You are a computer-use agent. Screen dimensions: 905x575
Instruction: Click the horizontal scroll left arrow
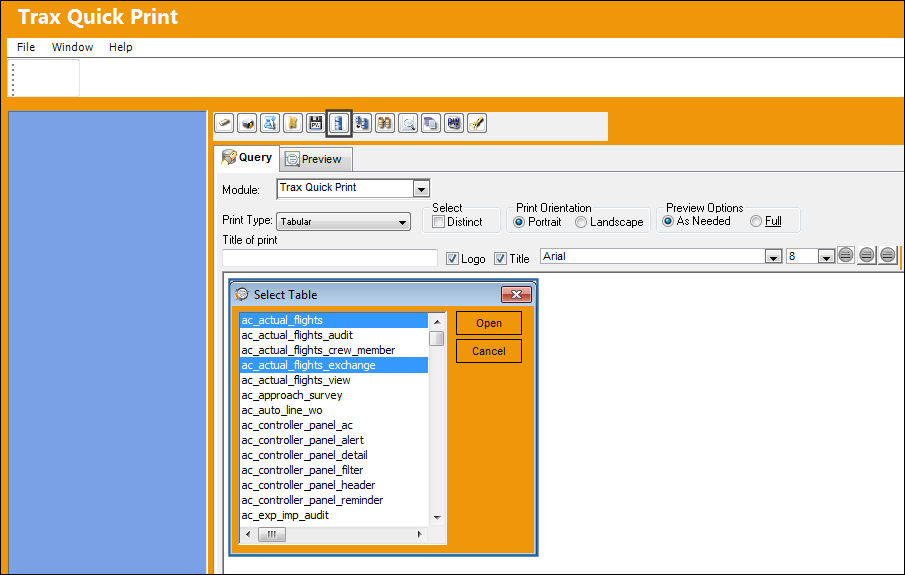[x=248, y=535]
